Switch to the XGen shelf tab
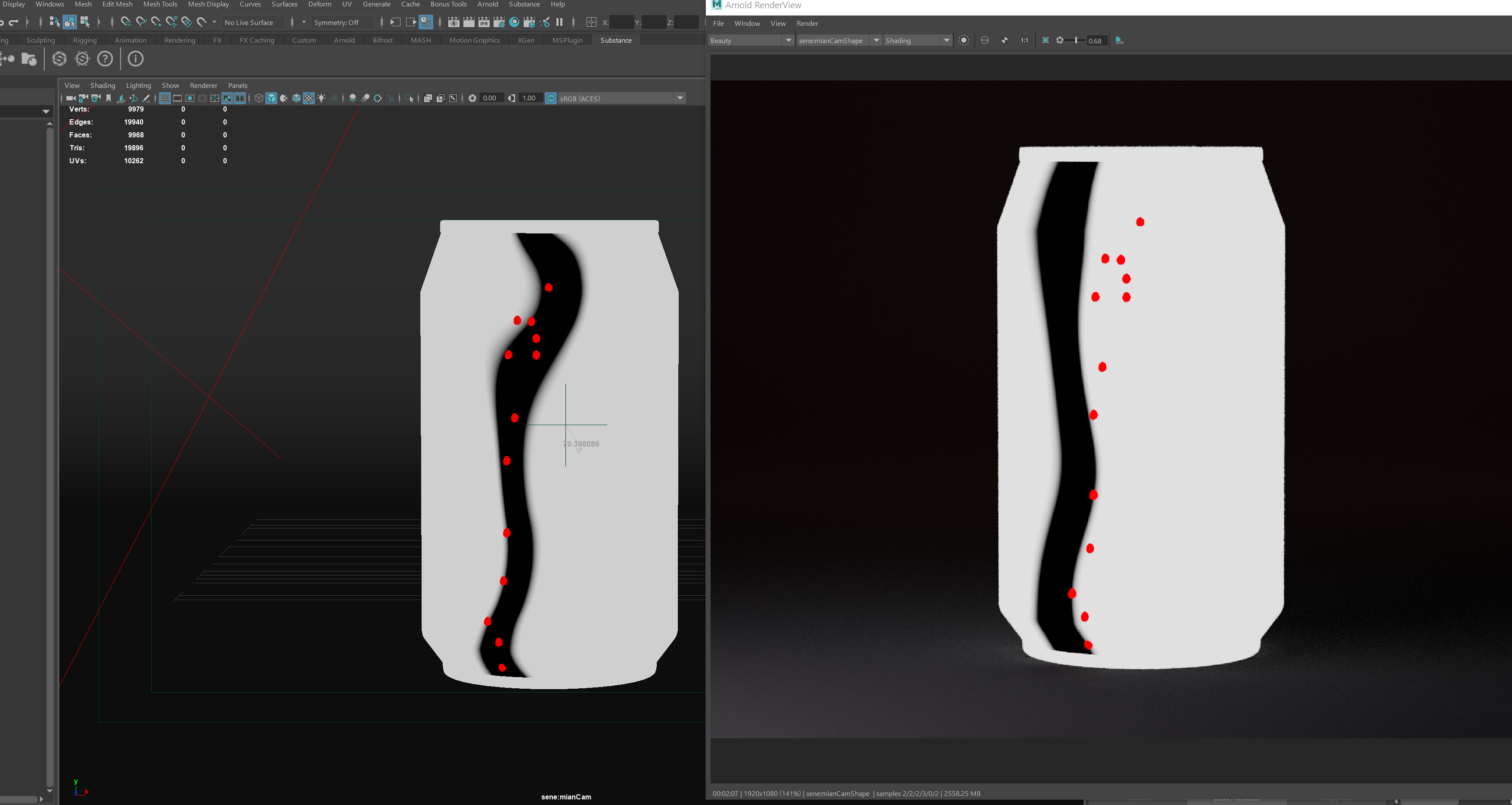 (526, 40)
